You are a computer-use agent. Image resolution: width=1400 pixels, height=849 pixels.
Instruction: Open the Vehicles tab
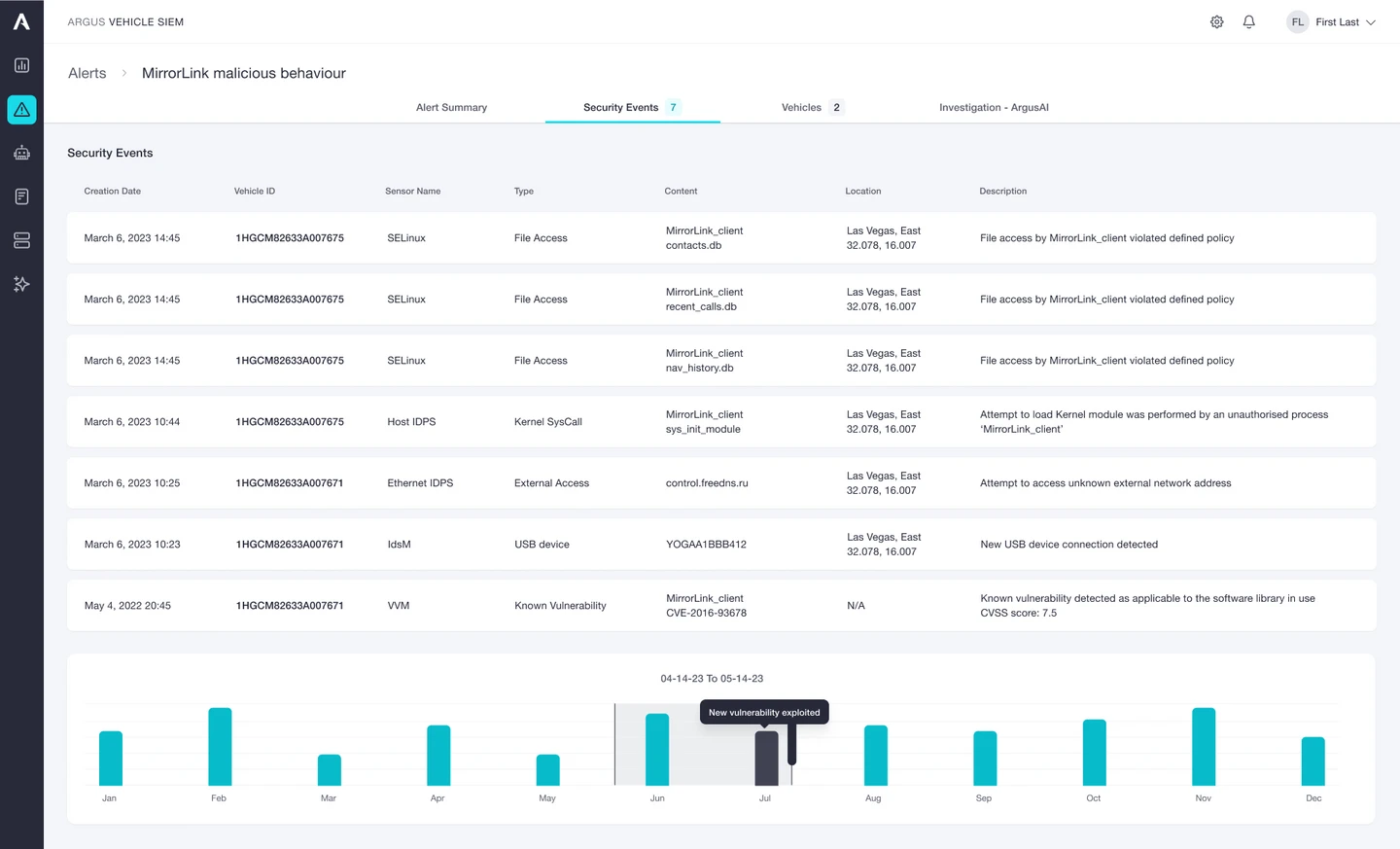point(813,108)
